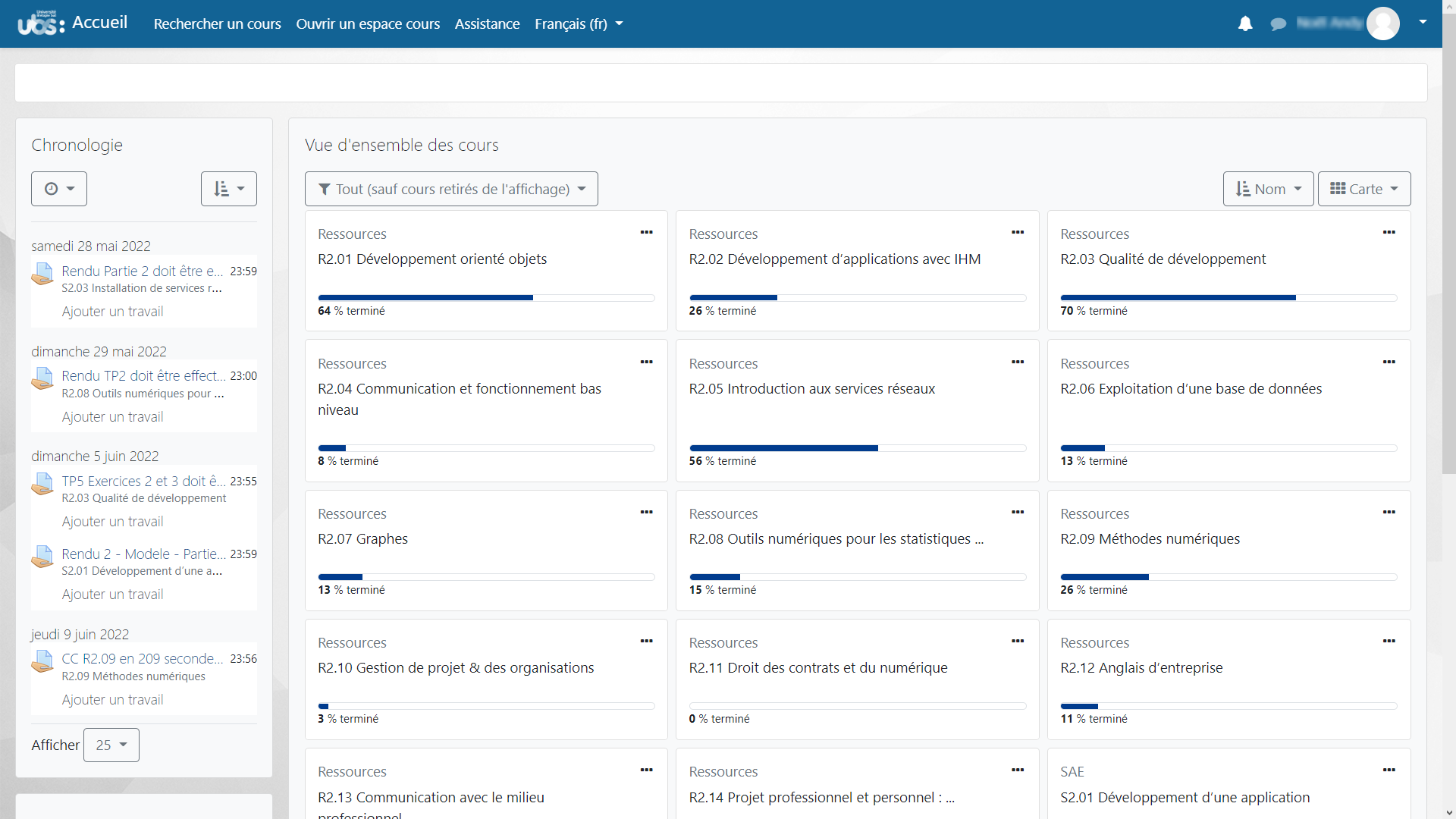Select the Carte view toggle
Viewport: 1456px width, 819px height.
1364,188
